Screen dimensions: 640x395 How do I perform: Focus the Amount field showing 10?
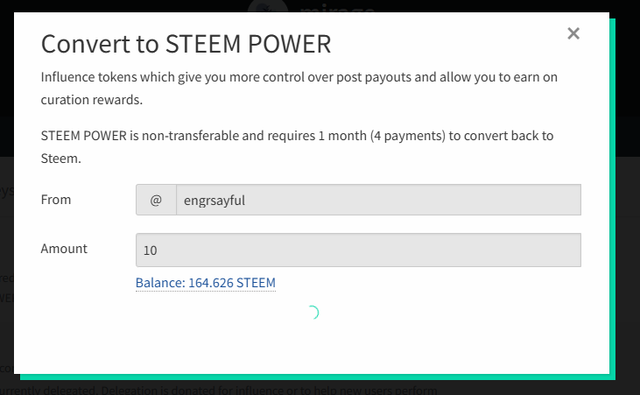pos(358,250)
